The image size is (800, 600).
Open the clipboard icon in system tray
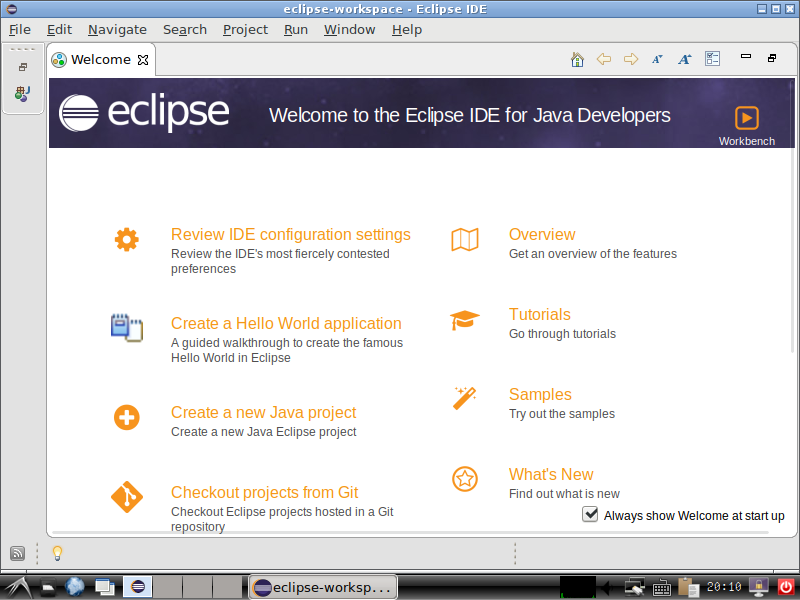point(688,587)
